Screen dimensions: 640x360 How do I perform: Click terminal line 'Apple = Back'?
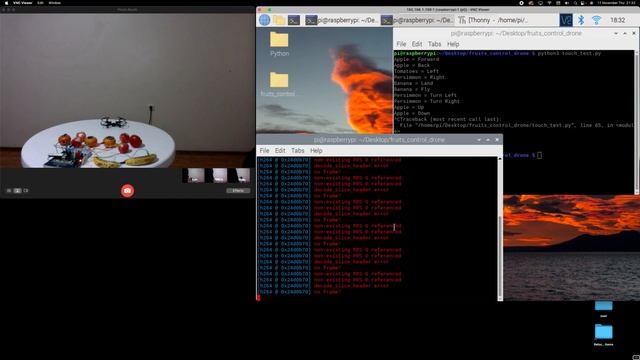pos(412,65)
